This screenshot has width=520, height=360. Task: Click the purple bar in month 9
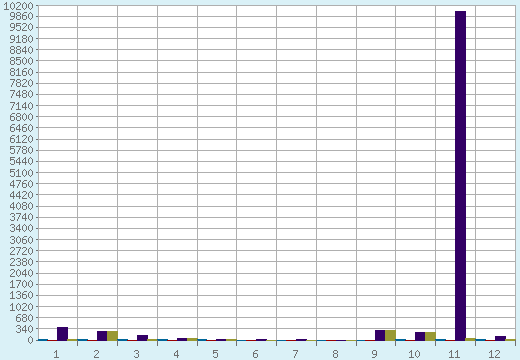coord(380,335)
